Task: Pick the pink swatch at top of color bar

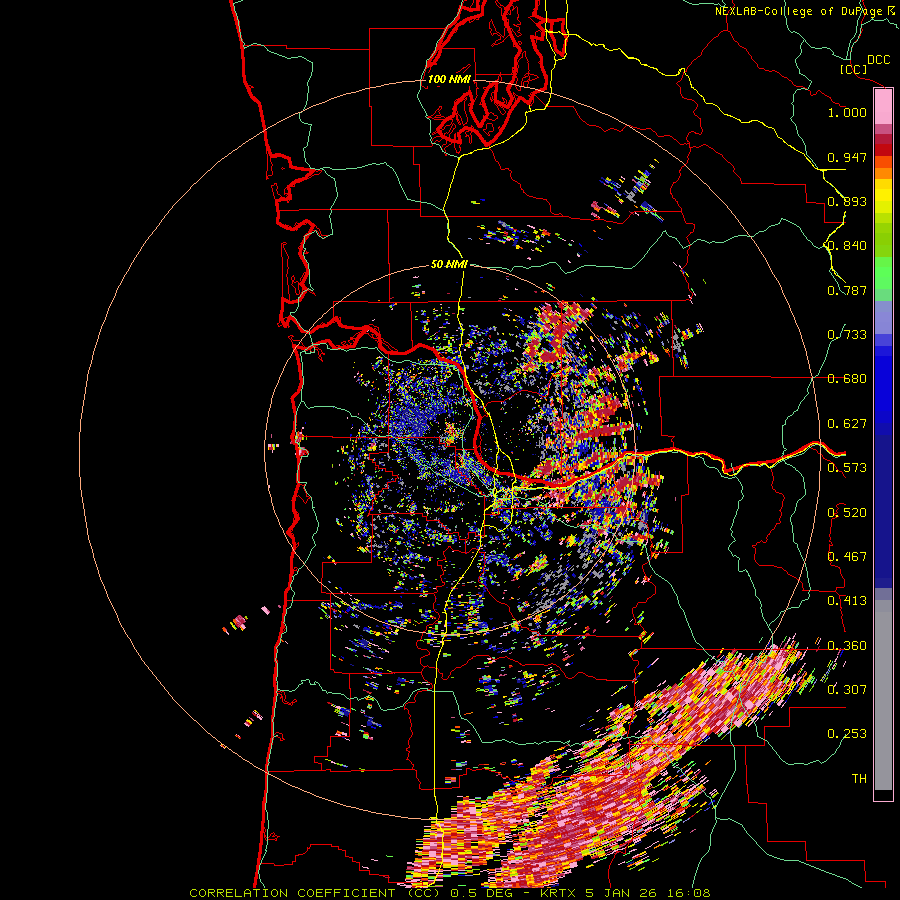Action: 883,107
